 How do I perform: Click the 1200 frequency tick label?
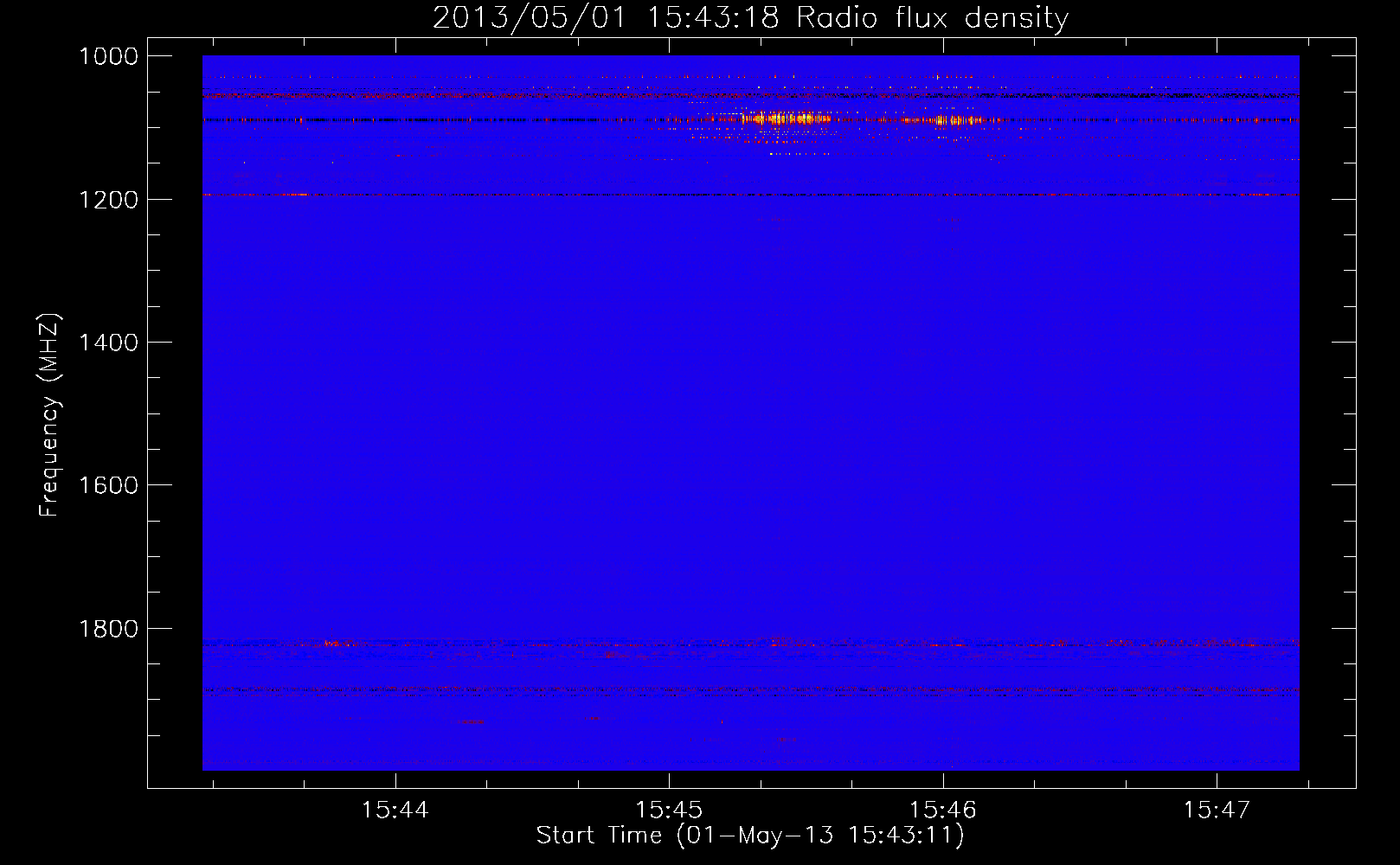point(108,200)
